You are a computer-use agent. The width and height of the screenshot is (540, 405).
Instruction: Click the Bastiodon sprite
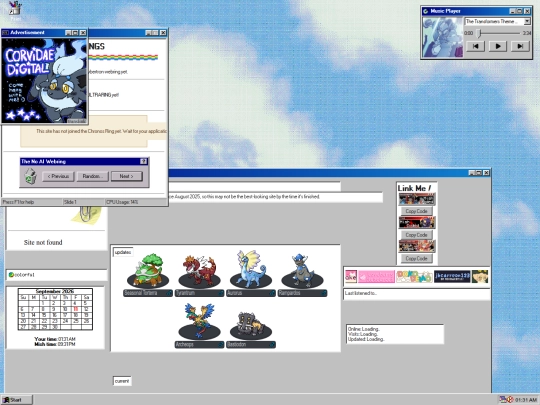click(x=251, y=325)
